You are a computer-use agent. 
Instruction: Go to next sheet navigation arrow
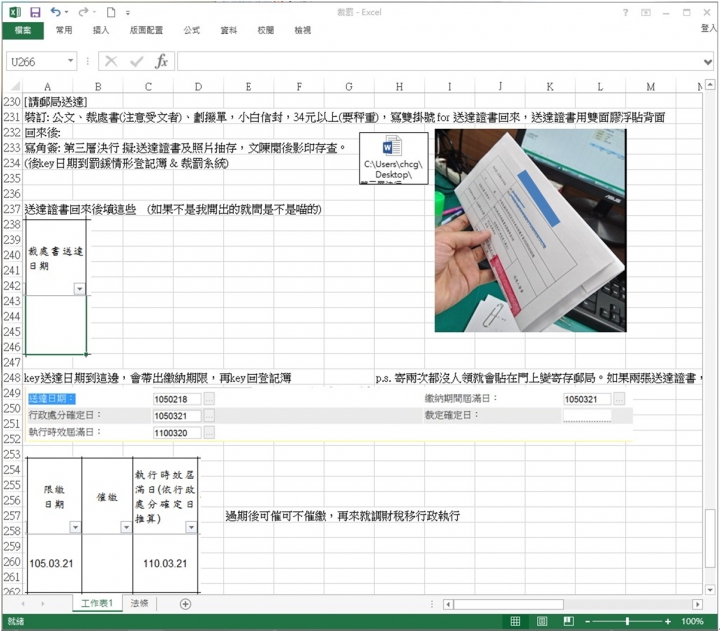pos(42,604)
